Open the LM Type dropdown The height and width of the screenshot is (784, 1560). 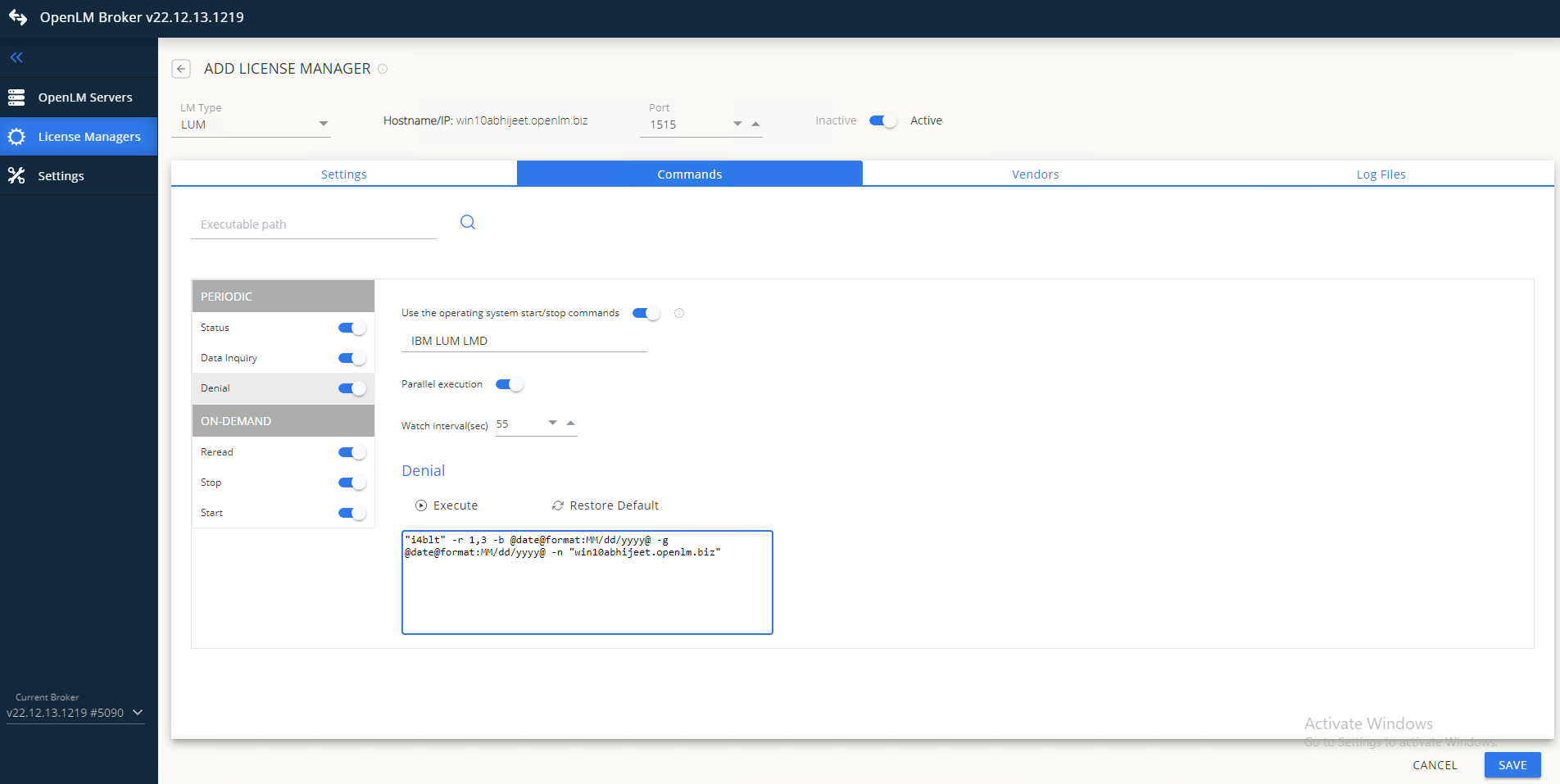[x=323, y=123]
